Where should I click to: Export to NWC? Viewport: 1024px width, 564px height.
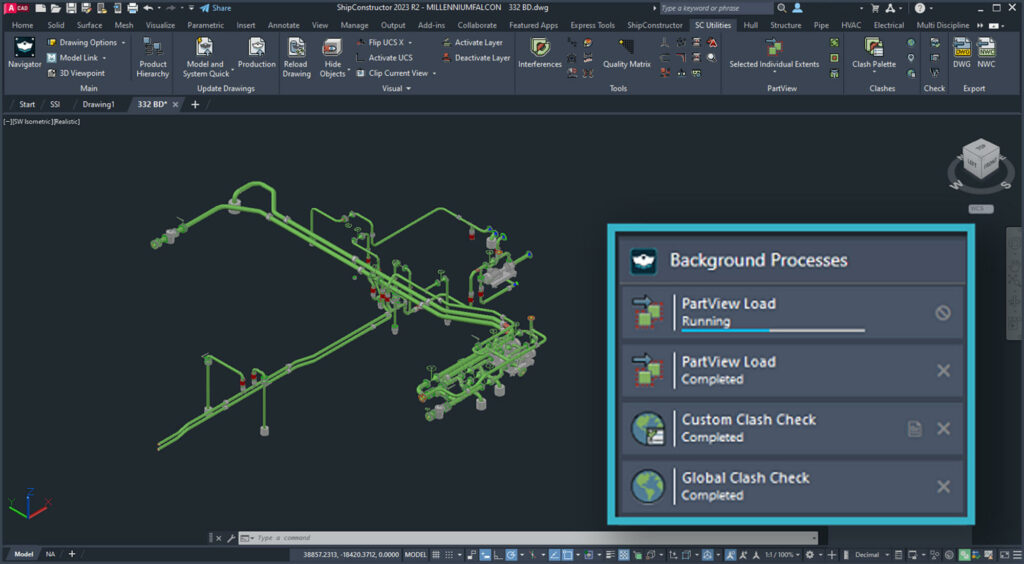986,53
